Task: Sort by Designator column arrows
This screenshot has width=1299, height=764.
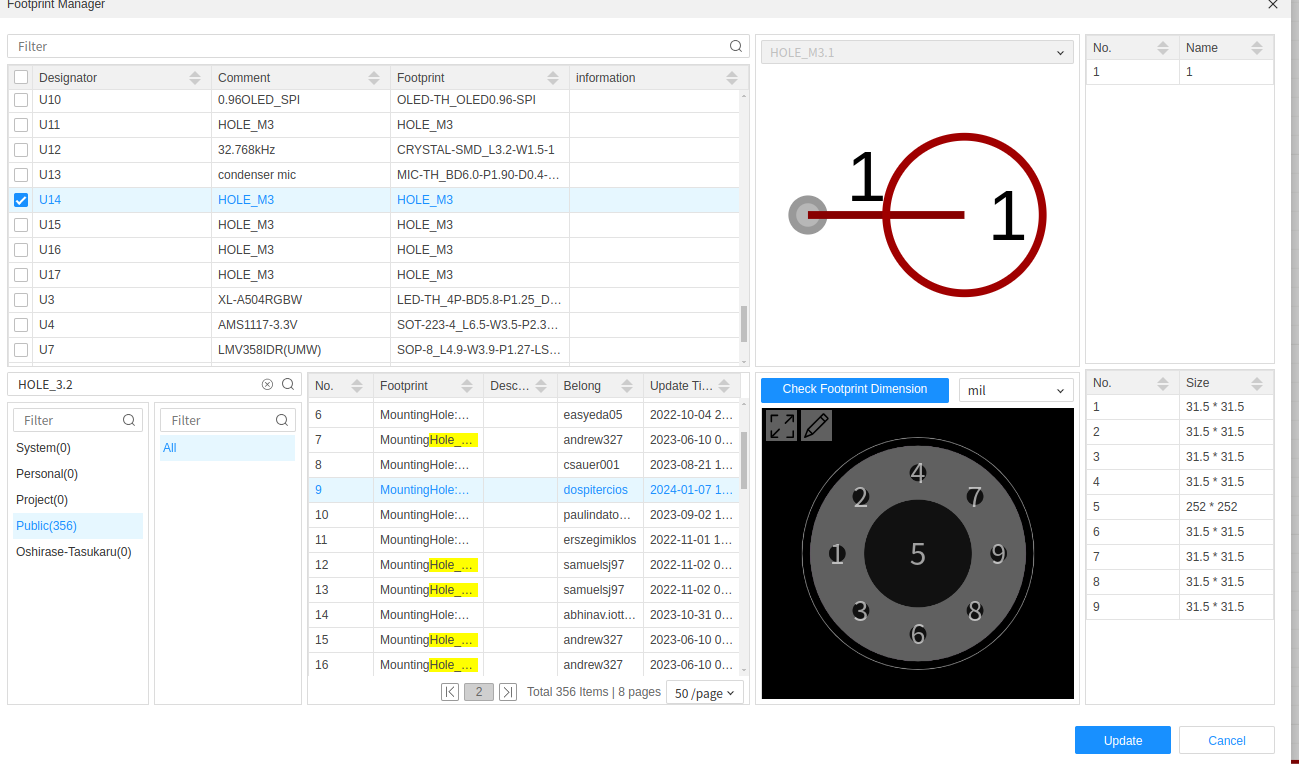Action: coord(195,78)
